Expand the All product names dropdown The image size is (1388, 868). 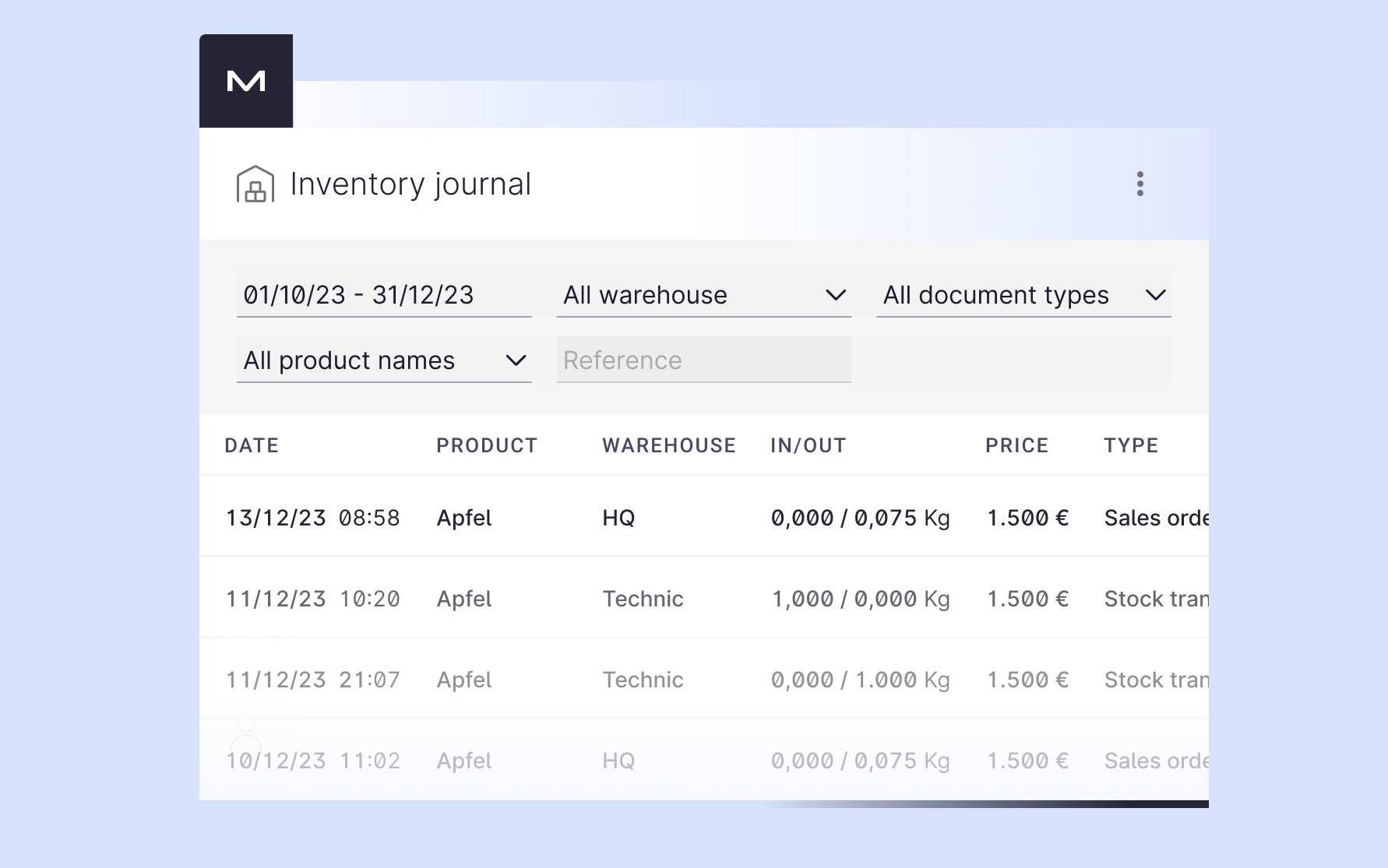tap(383, 360)
